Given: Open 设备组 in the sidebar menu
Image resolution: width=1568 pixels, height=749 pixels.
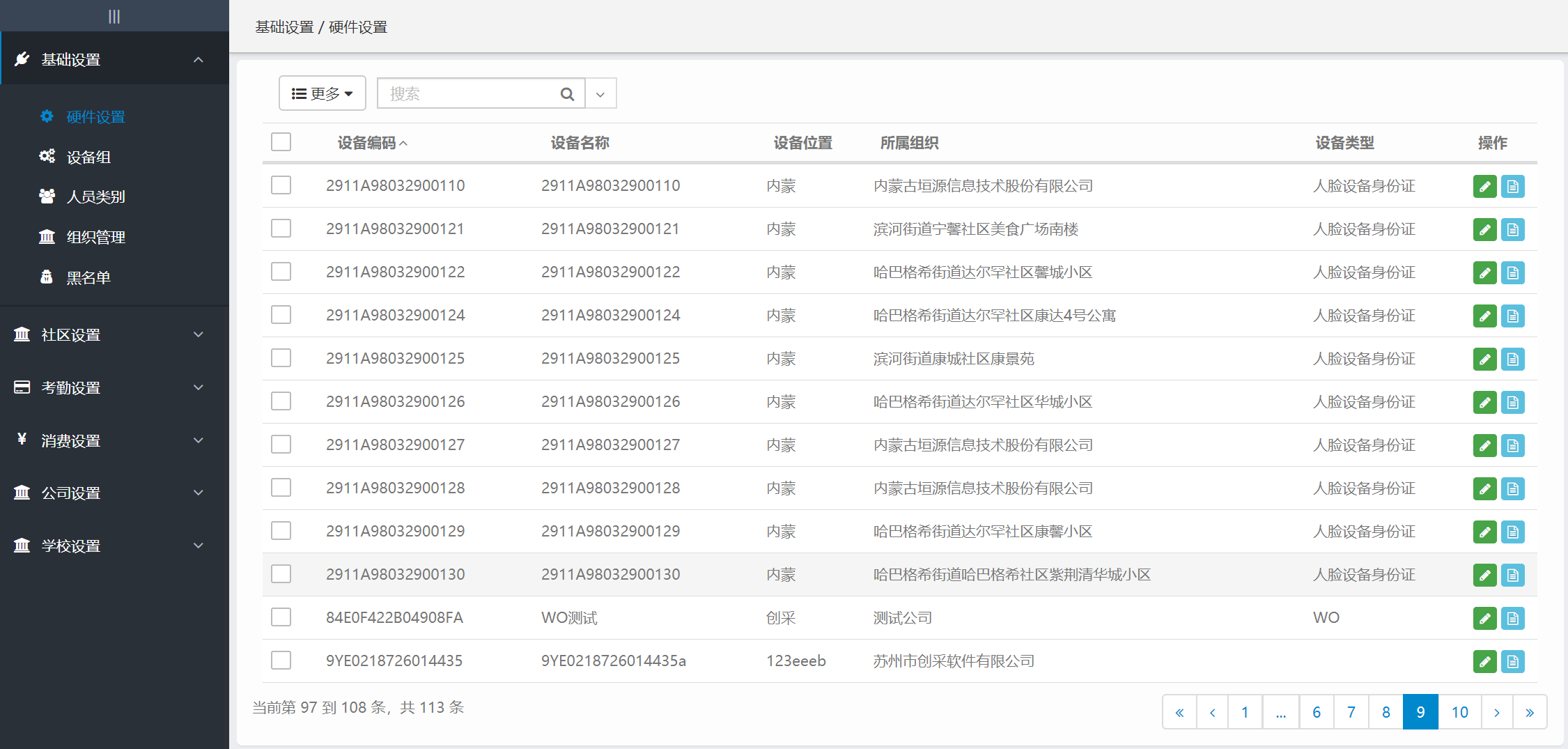Looking at the screenshot, I should (88, 157).
